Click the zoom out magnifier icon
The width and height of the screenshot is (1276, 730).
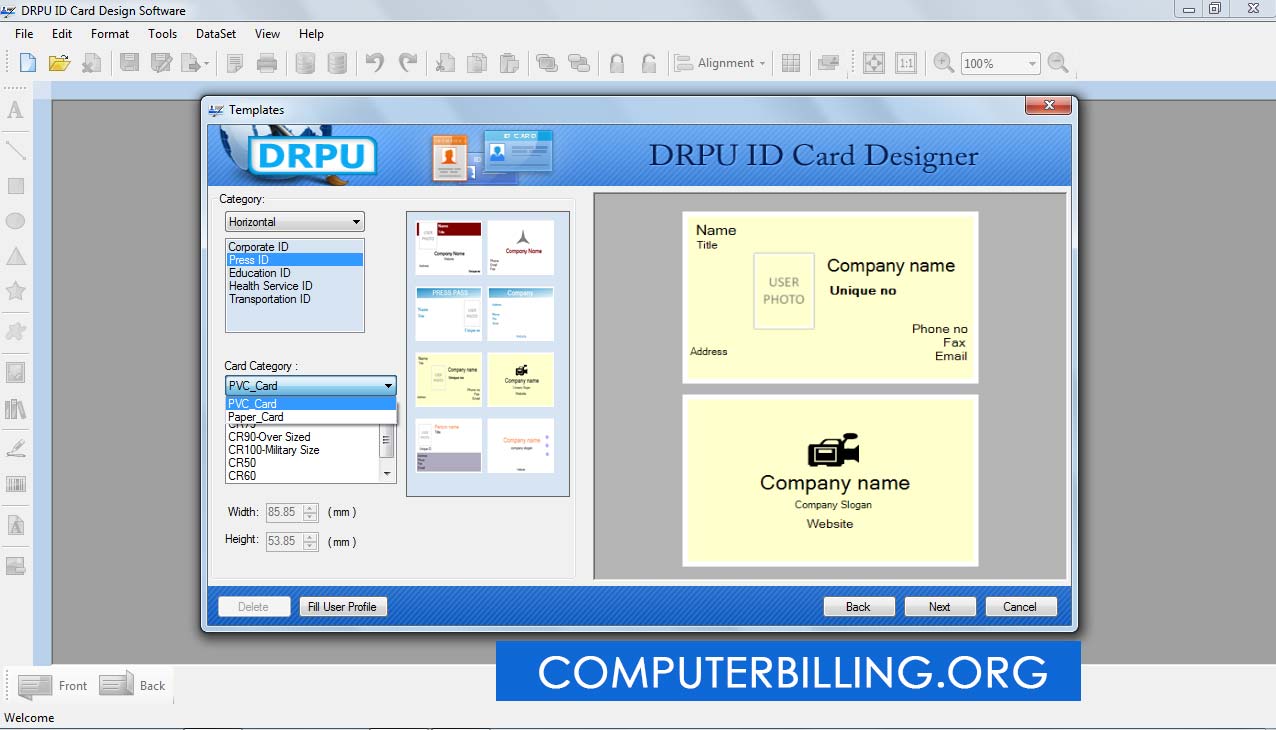click(x=1058, y=63)
